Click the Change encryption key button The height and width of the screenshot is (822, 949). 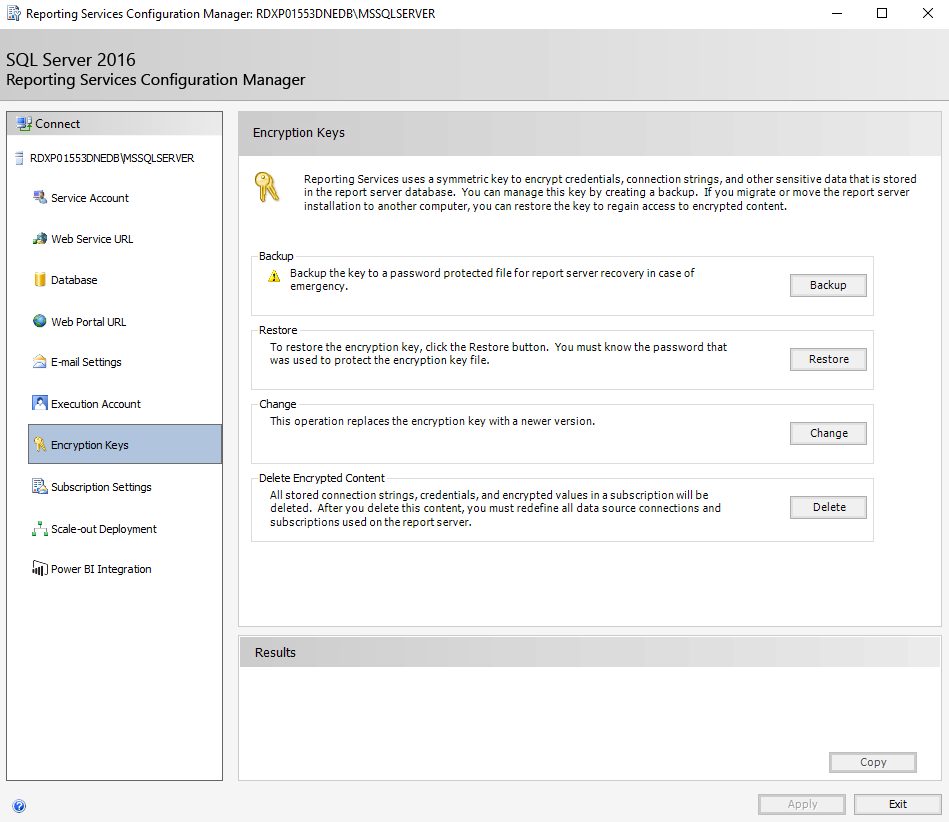point(828,433)
